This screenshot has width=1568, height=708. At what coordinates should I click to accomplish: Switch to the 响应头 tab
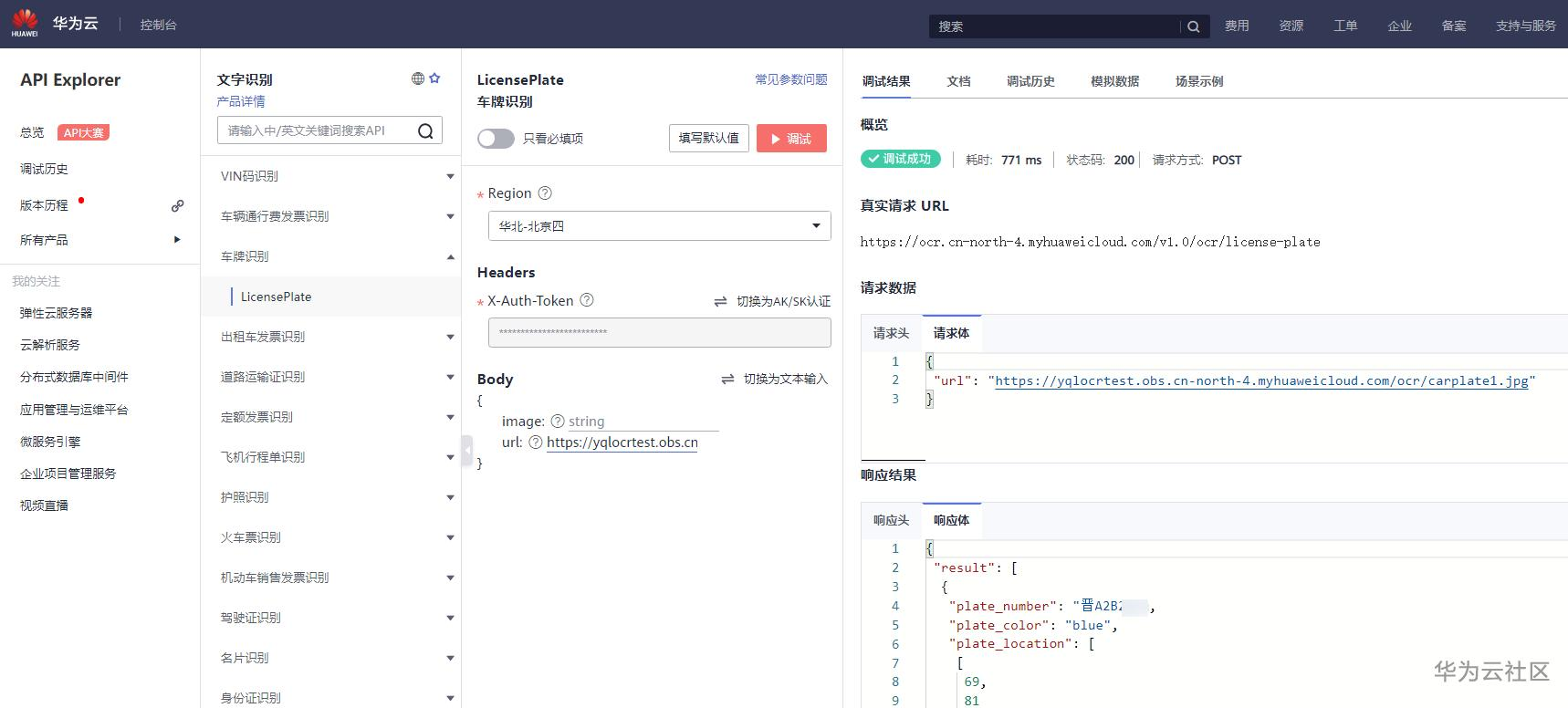coord(891,520)
